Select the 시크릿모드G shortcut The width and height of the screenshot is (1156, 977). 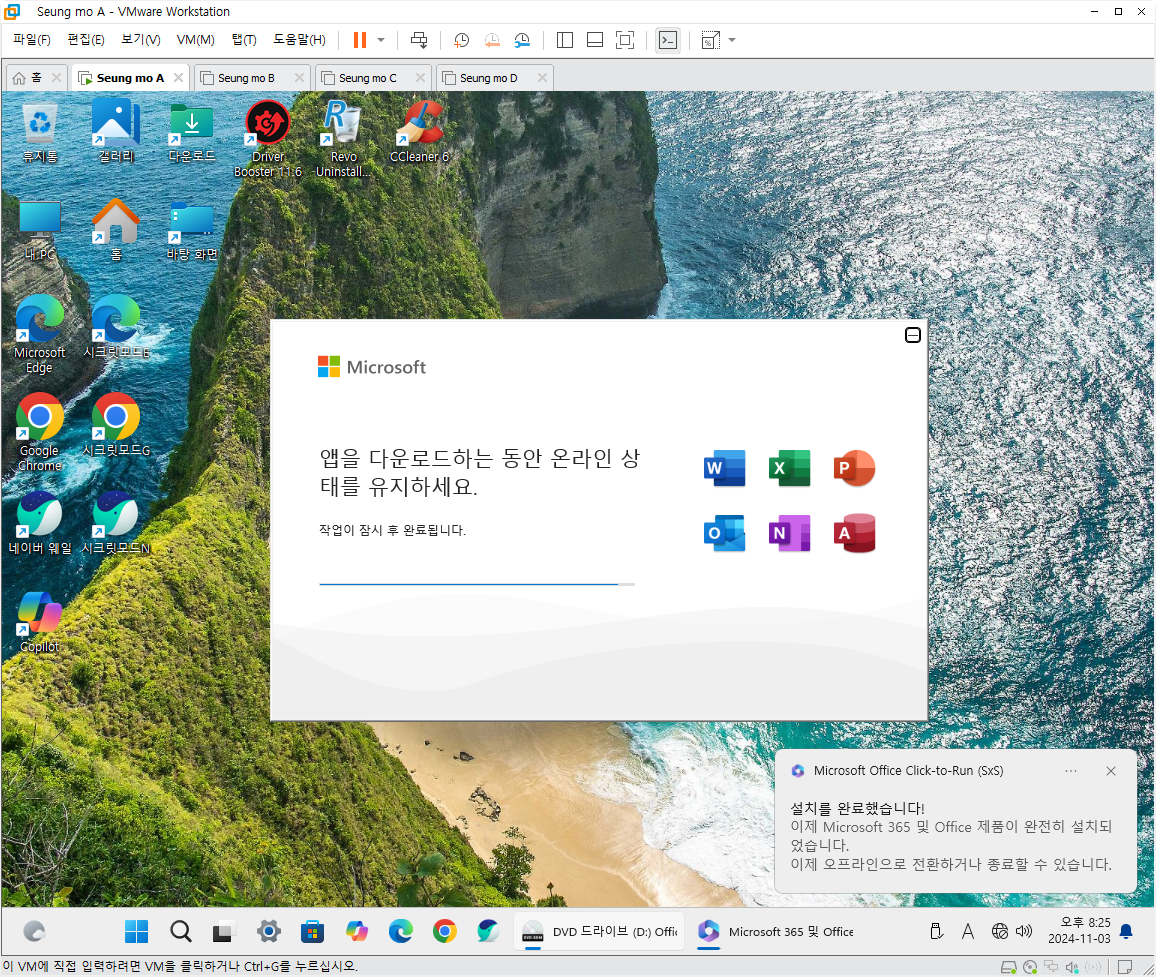click(116, 425)
